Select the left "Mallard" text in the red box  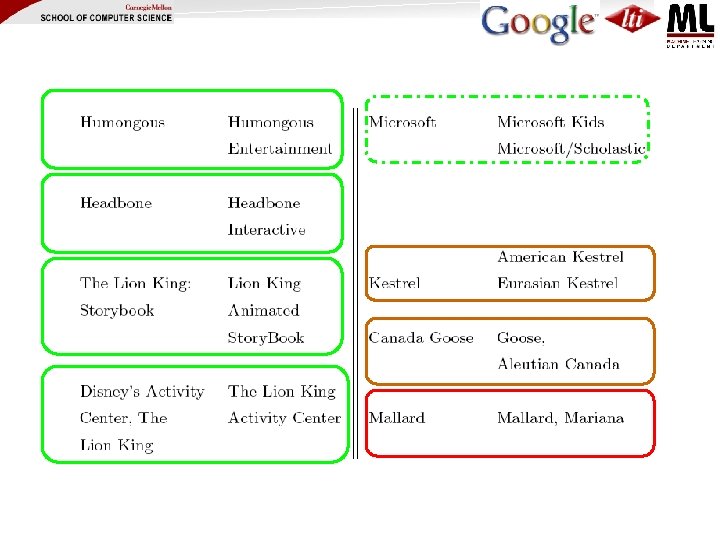[x=397, y=418]
